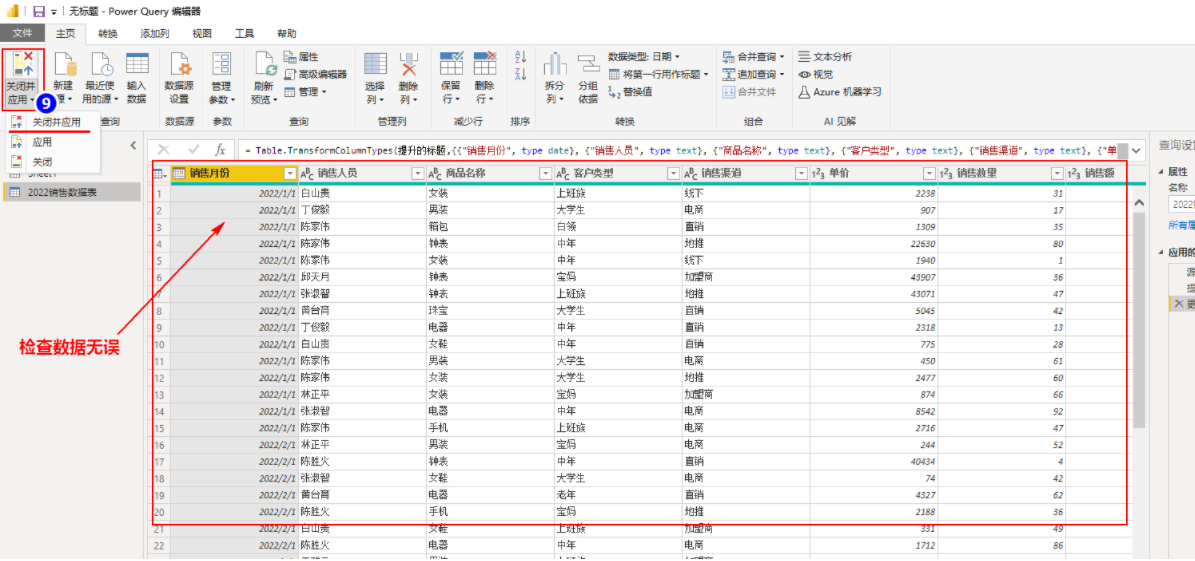This screenshot has width=1195, height=561.
Task: Open the 销售数量 column filter dropdown
Action: point(1057,174)
